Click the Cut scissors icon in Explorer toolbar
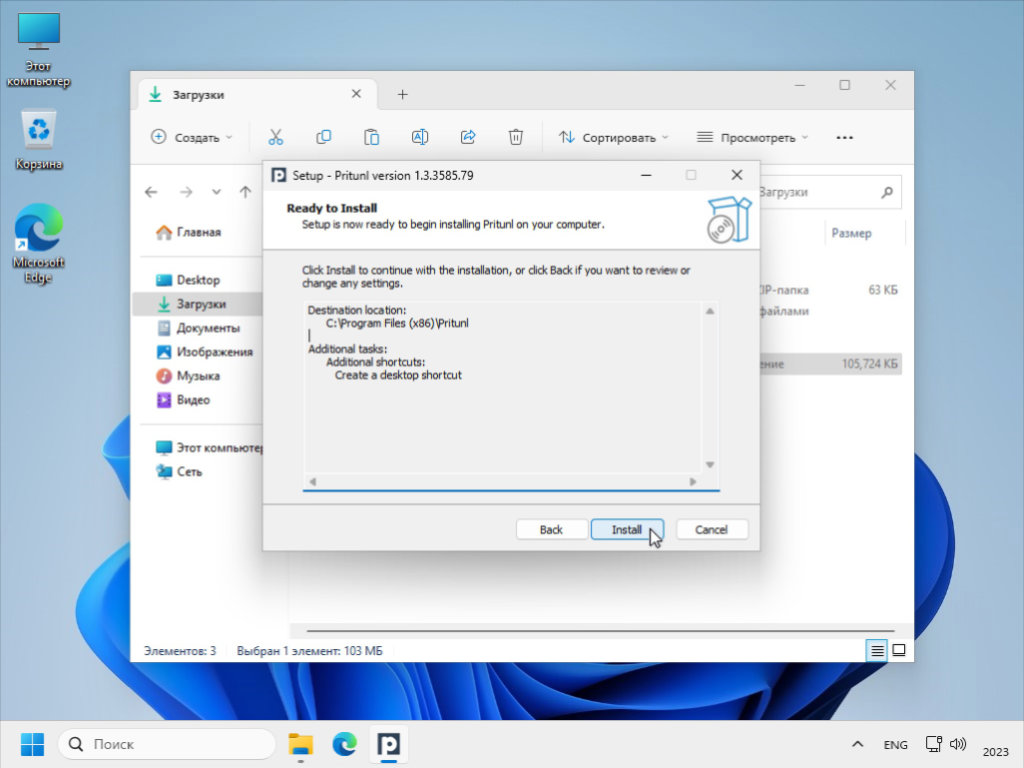Viewport: 1024px width, 768px height. 276,137
